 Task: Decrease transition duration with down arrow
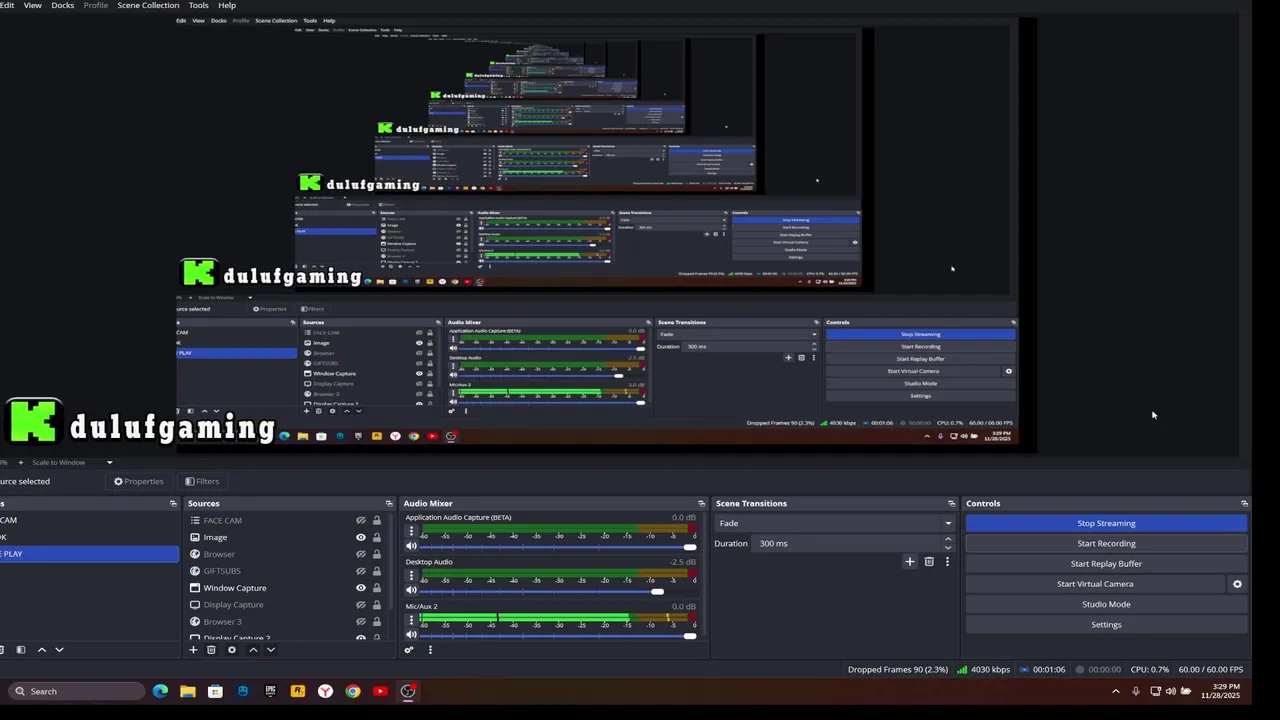tap(948, 548)
